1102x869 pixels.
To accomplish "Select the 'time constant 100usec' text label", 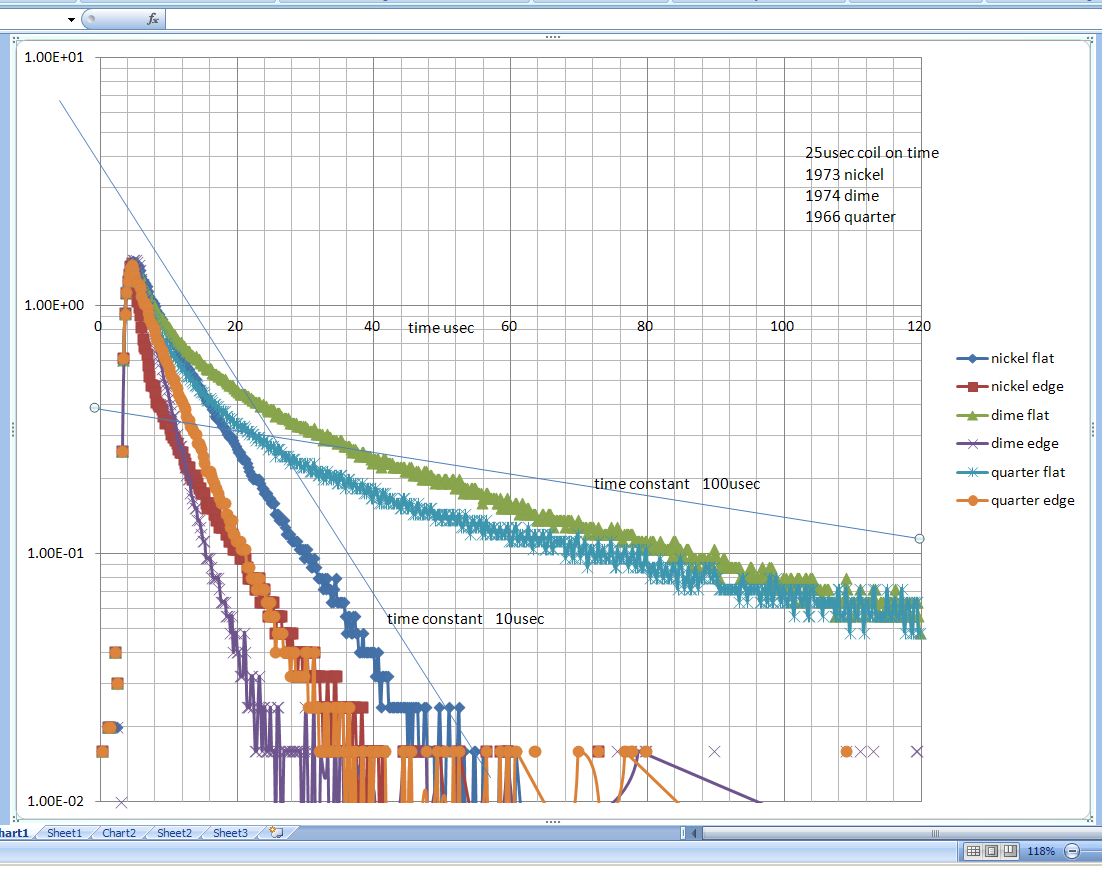I will point(677,484).
